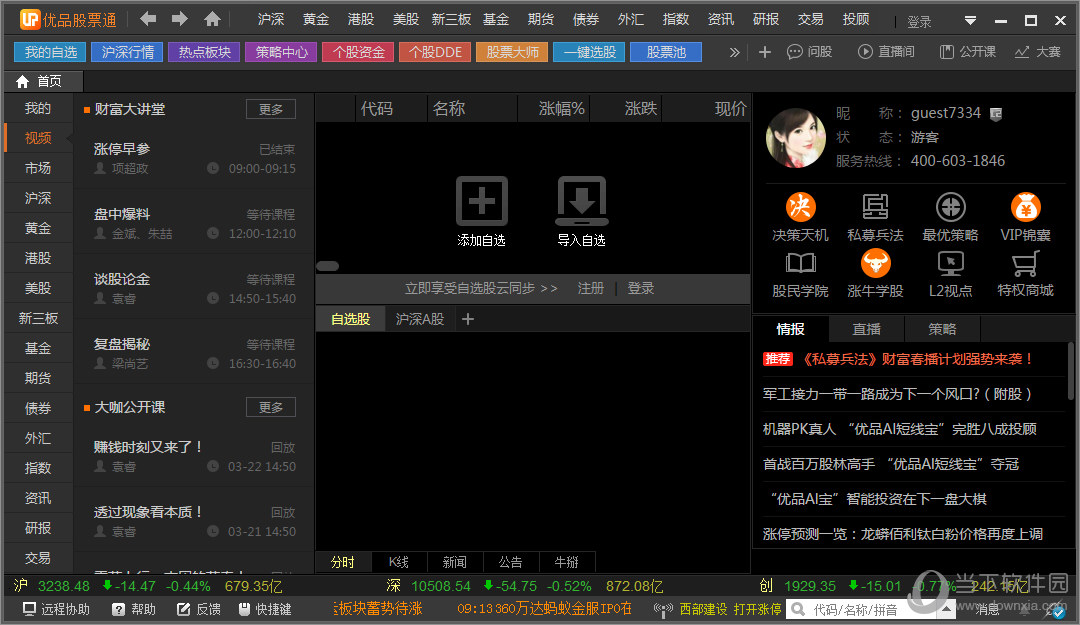The width and height of the screenshot is (1080, 625).
Task: Click 我的自选 toolbar button
Action: click(x=50, y=52)
